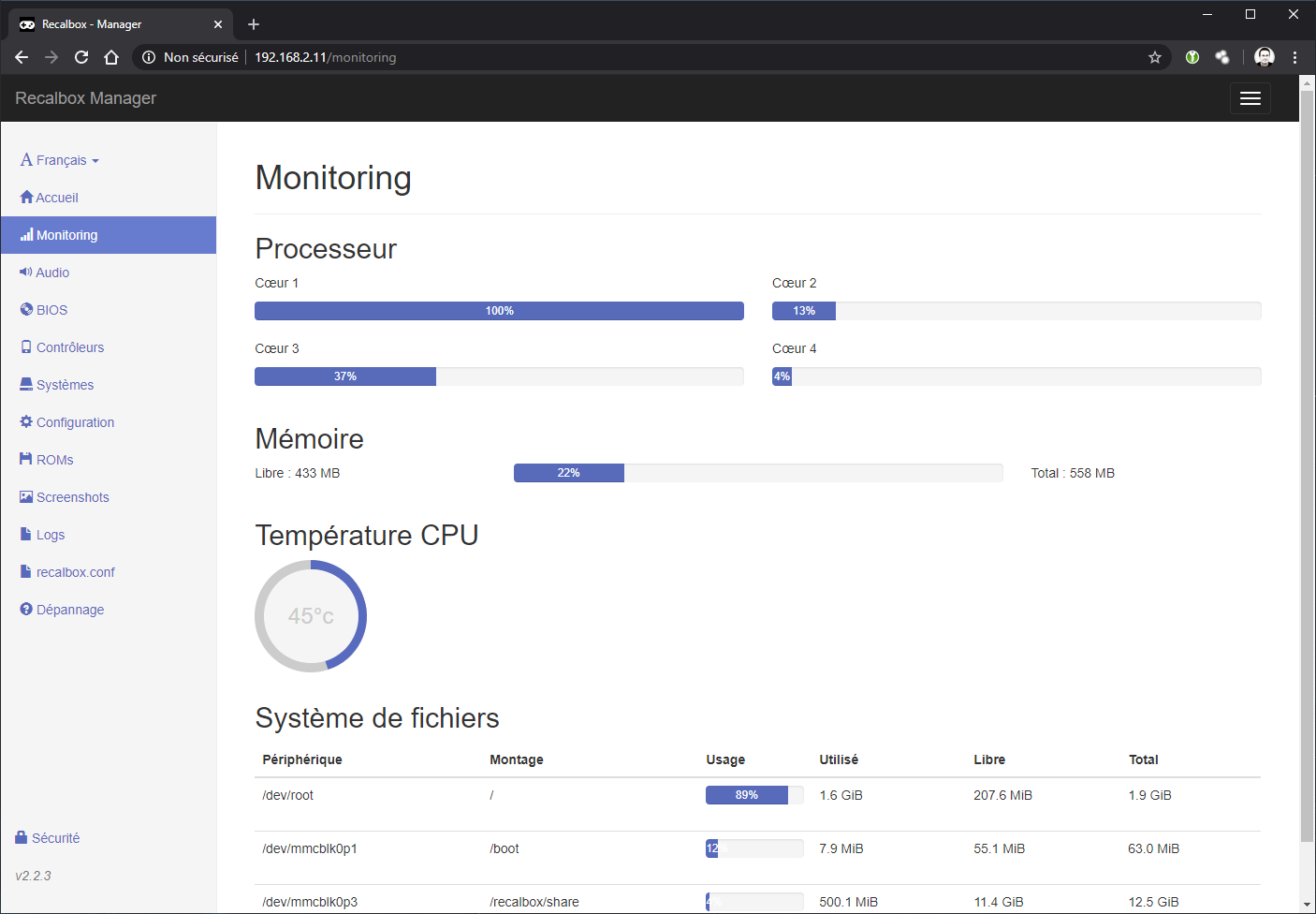Click the question-mark icon beside Dépannage

26,610
